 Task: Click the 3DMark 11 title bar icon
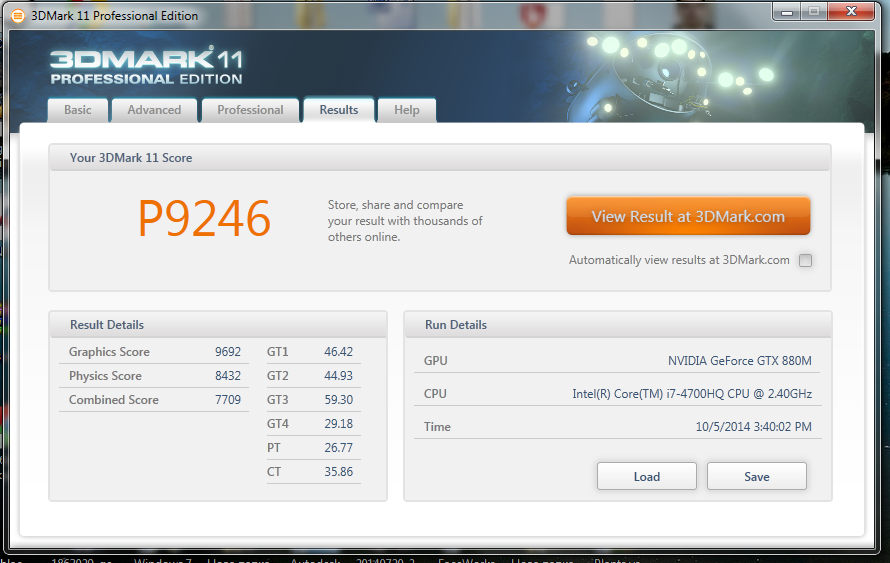point(18,16)
